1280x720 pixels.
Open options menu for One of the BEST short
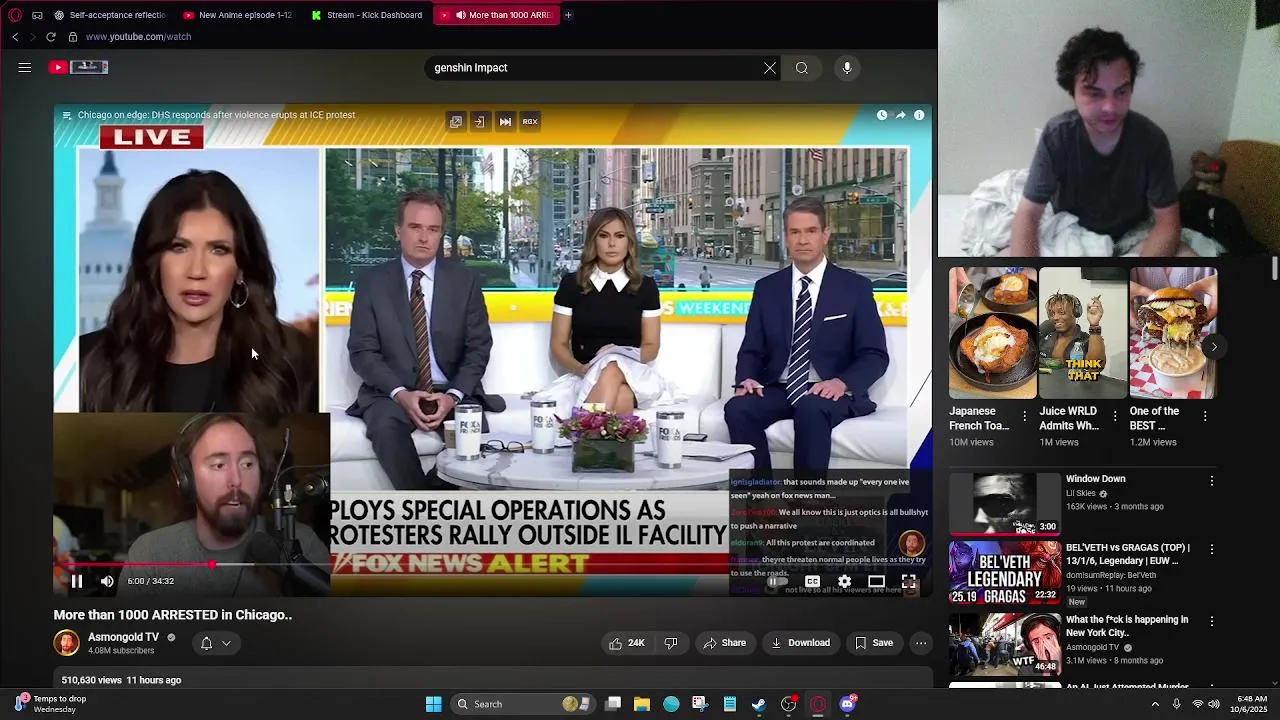(1204, 416)
